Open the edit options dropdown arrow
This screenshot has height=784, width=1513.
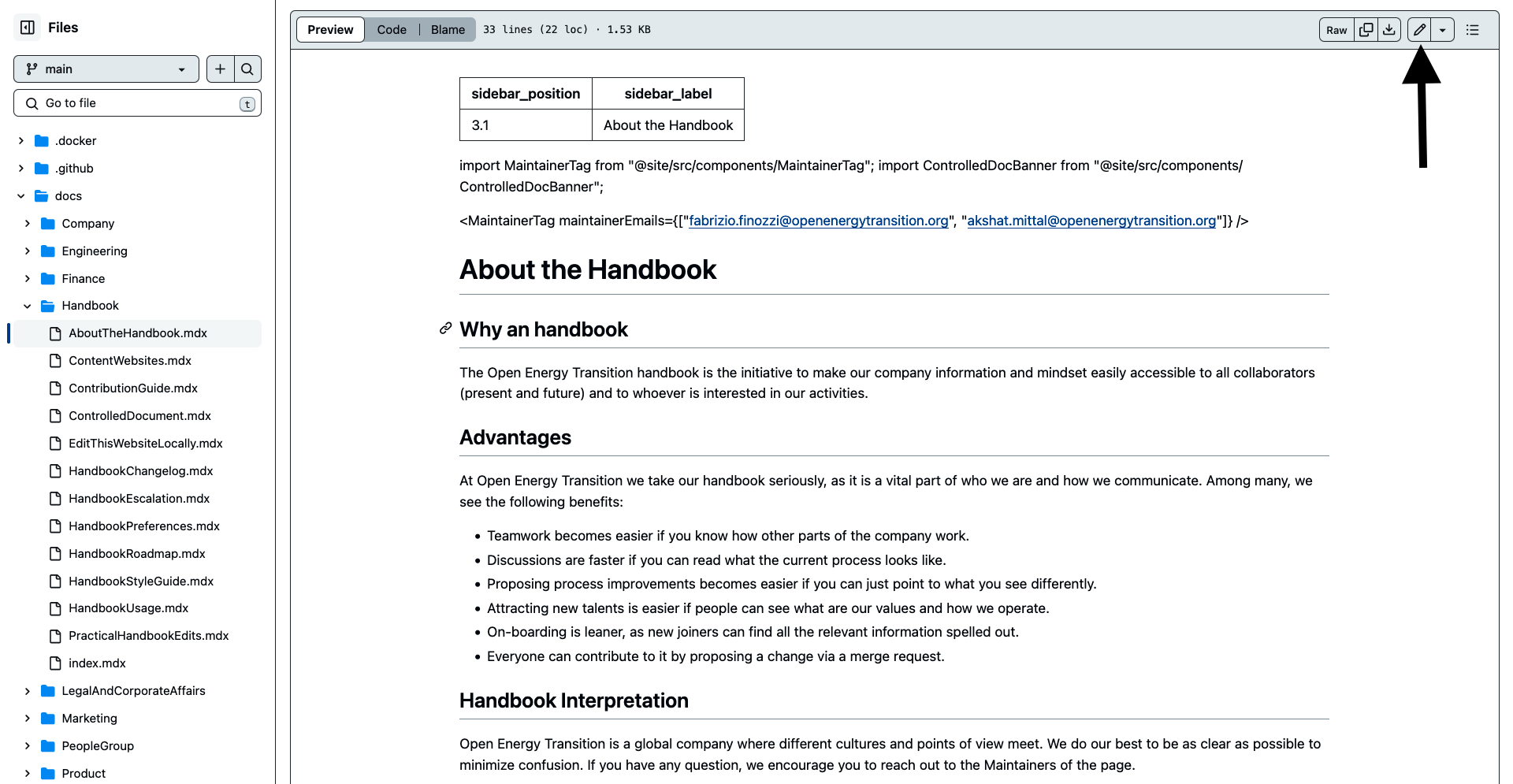pyautogui.click(x=1442, y=30)
